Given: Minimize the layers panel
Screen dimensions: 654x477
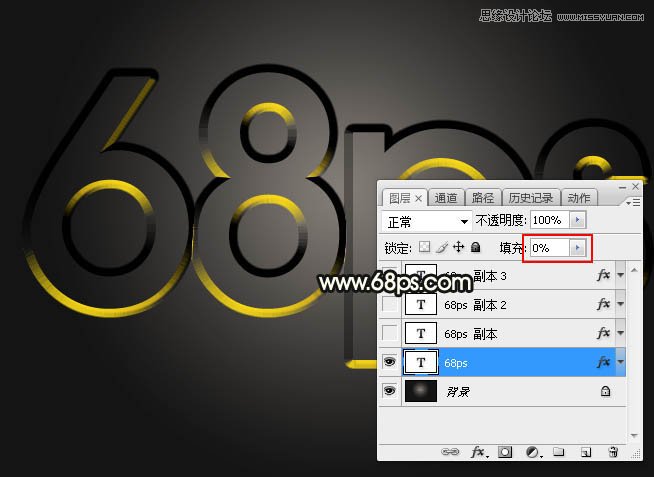Looking at the screenshot, I should [622, 187].
